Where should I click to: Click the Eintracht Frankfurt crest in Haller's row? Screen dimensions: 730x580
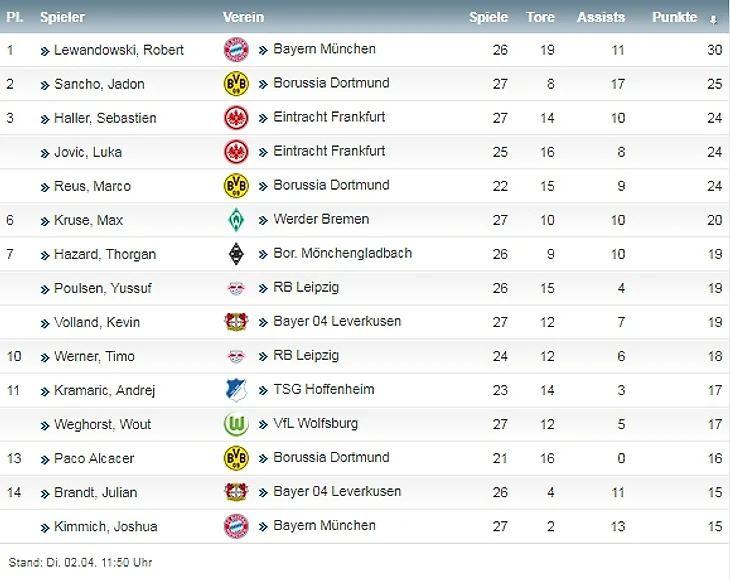pos(236,118)
